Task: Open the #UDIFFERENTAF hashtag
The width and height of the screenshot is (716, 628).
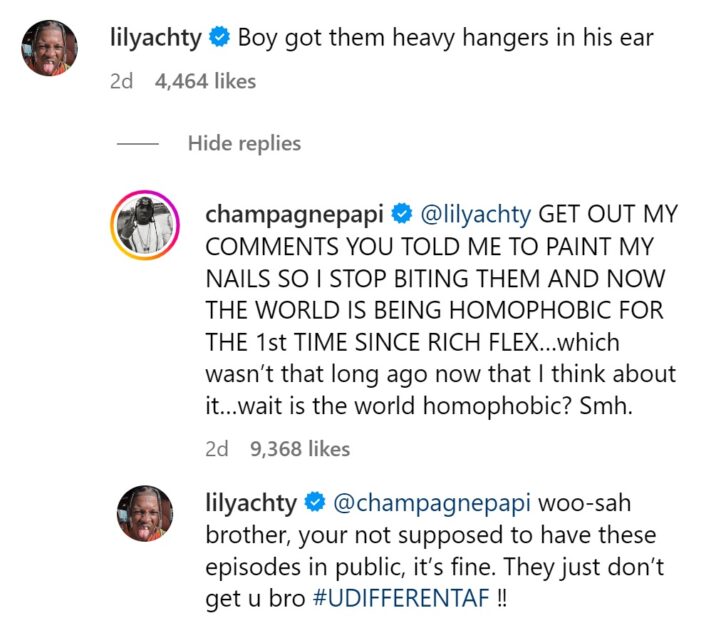Action: pyautogui.click(x=401, y=598)
